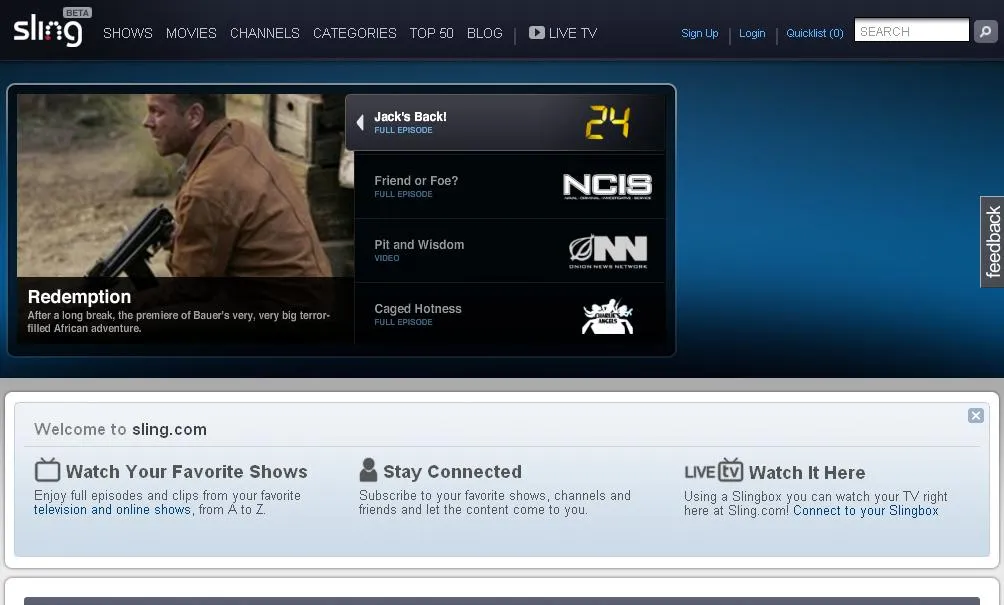Click television and online shows link
The height and width of the screenshot is (605, 1004).
tap(112, 510)
